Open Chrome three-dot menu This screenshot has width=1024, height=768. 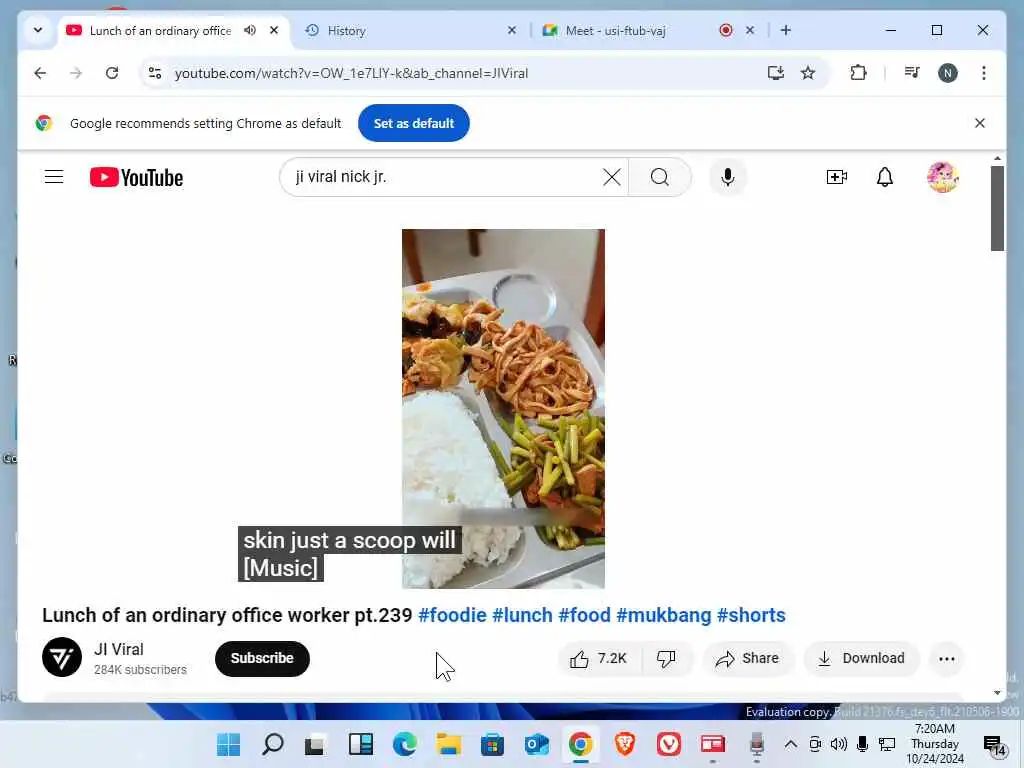[984, 73]
